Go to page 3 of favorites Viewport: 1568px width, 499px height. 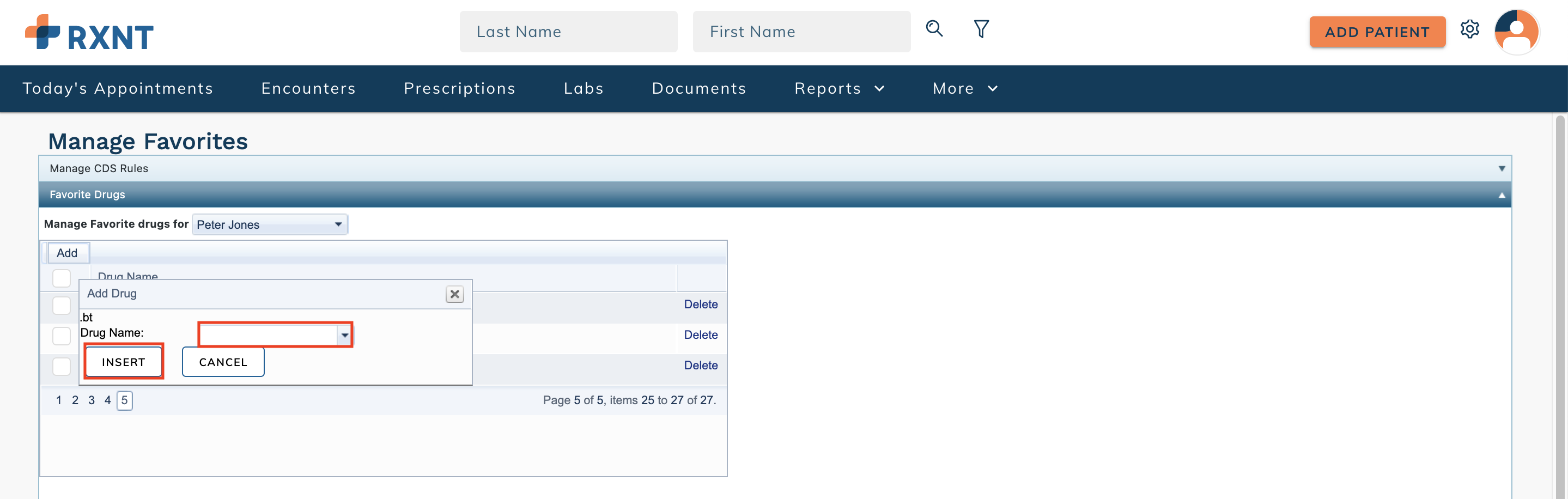[92, 400]
